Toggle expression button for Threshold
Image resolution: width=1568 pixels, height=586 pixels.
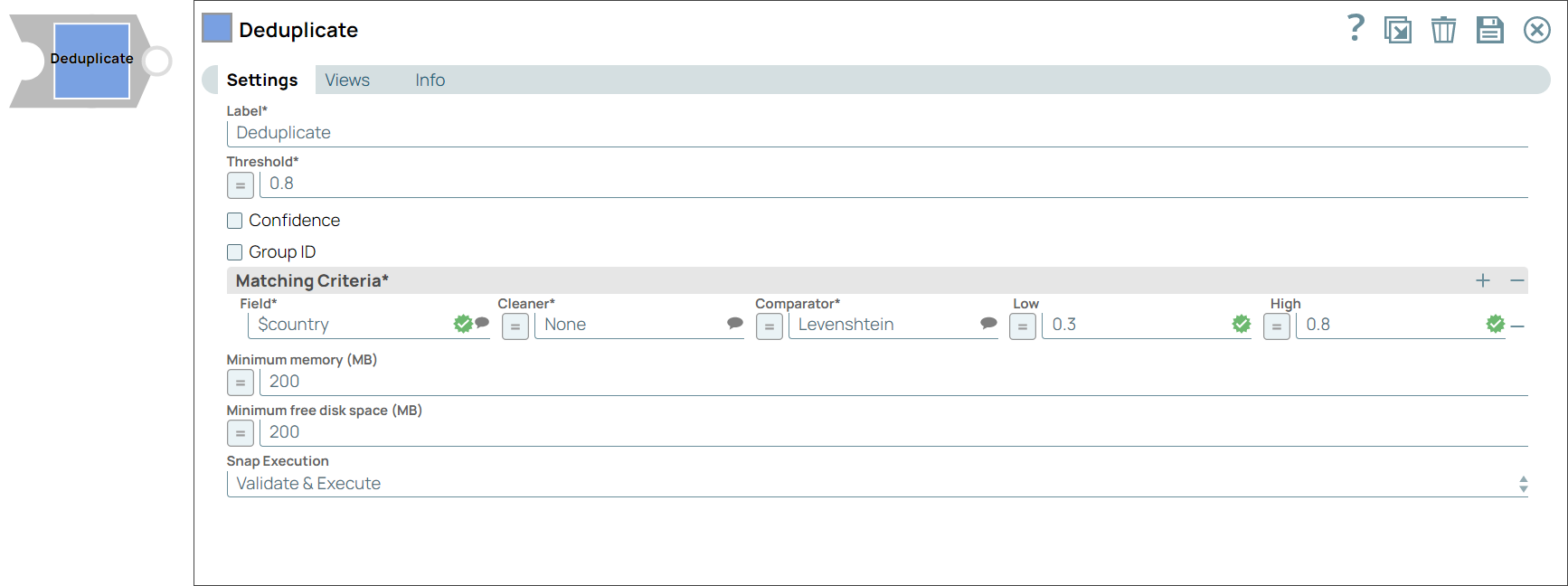tap(241, 185)
